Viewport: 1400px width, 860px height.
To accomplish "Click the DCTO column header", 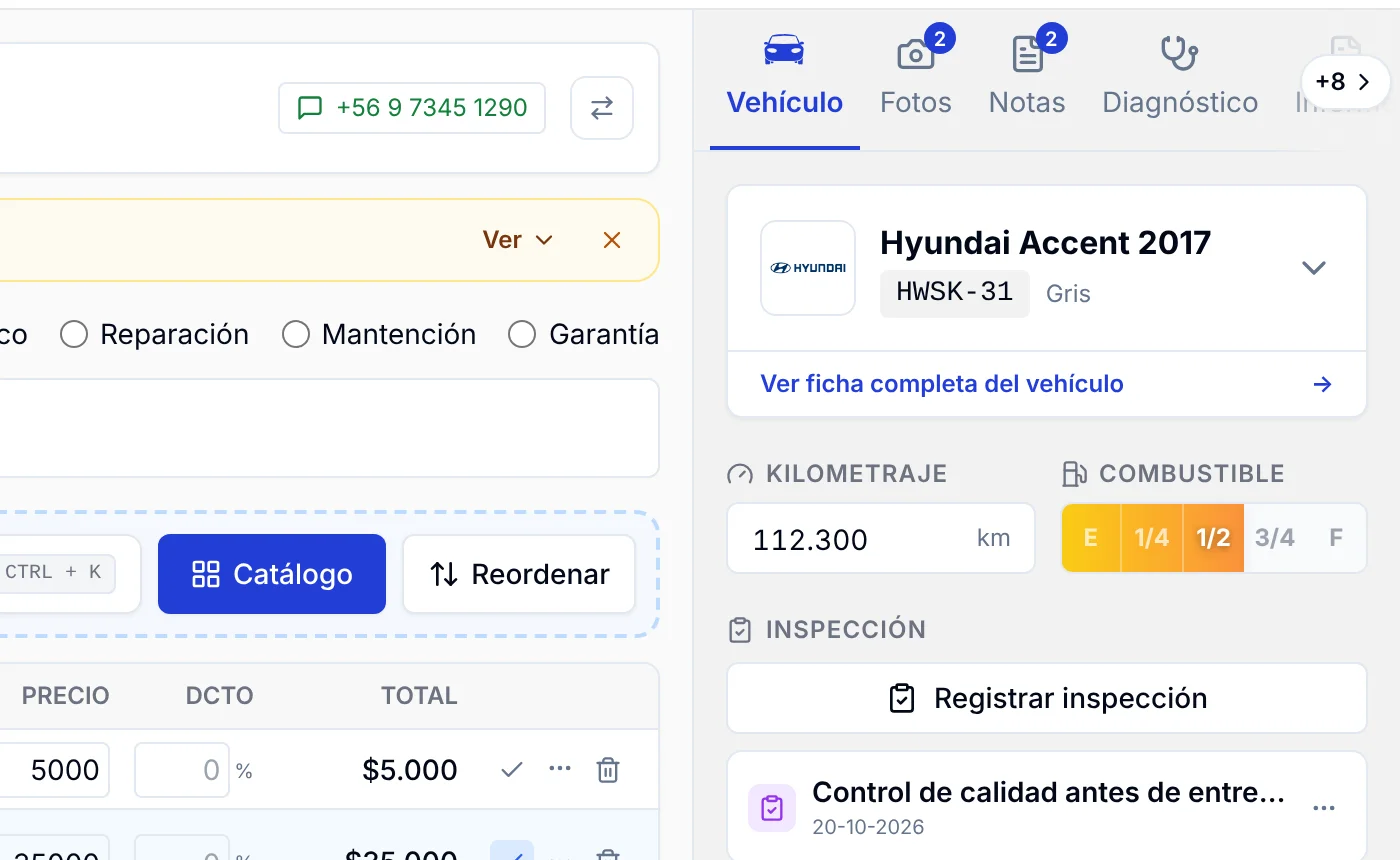I will point(220,696).
